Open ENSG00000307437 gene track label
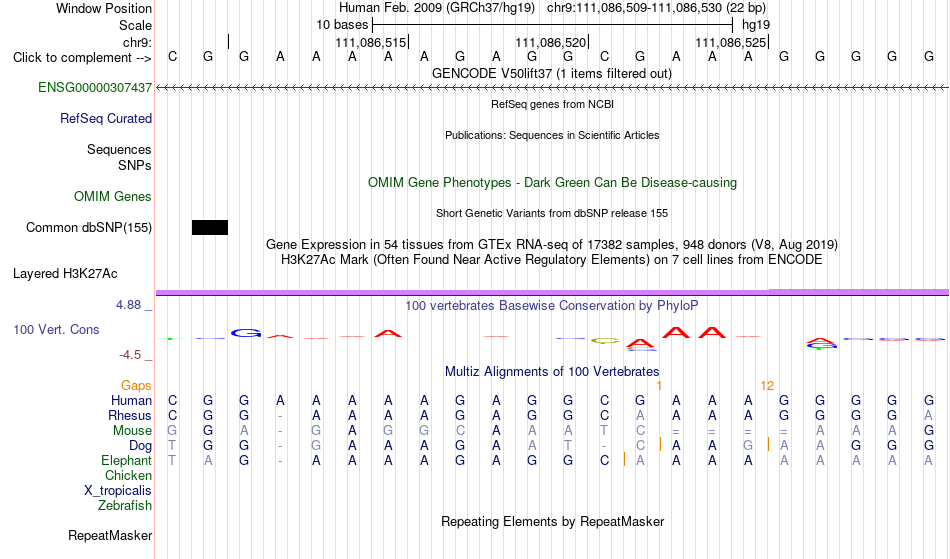The image size is (950, 559). coord(95,87)
